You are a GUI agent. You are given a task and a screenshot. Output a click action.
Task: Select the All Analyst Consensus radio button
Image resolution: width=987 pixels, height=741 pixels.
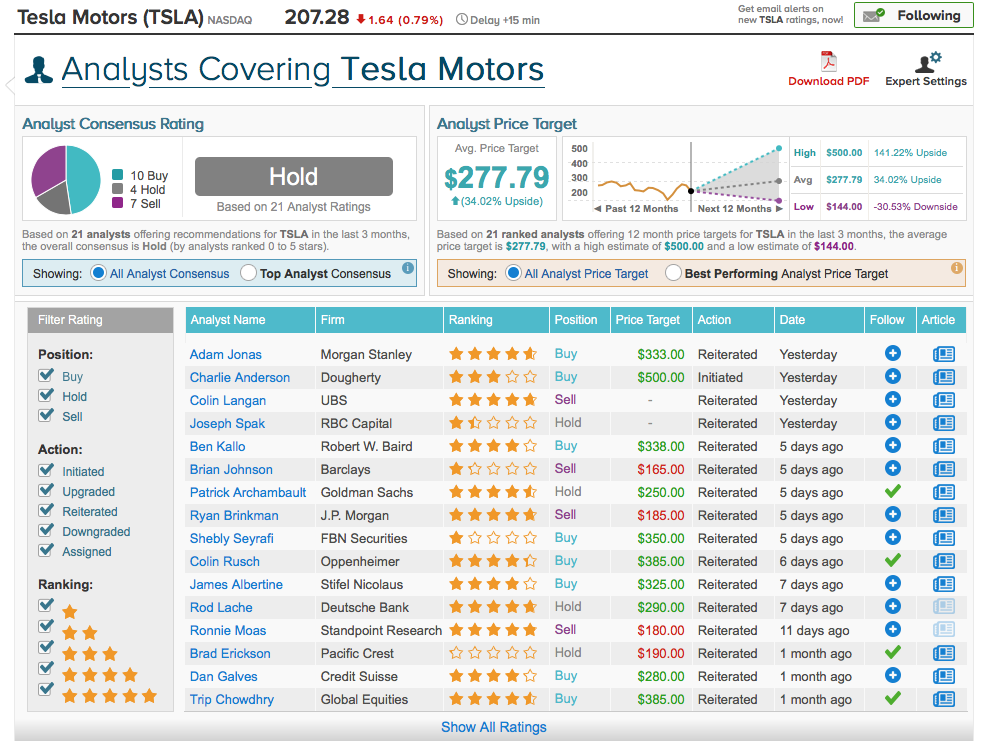[x=98, y=273]
